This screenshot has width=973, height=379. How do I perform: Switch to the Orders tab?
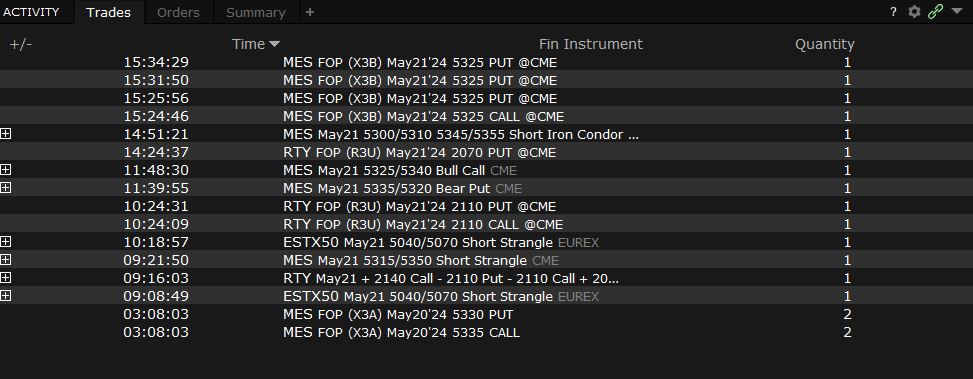178,12
